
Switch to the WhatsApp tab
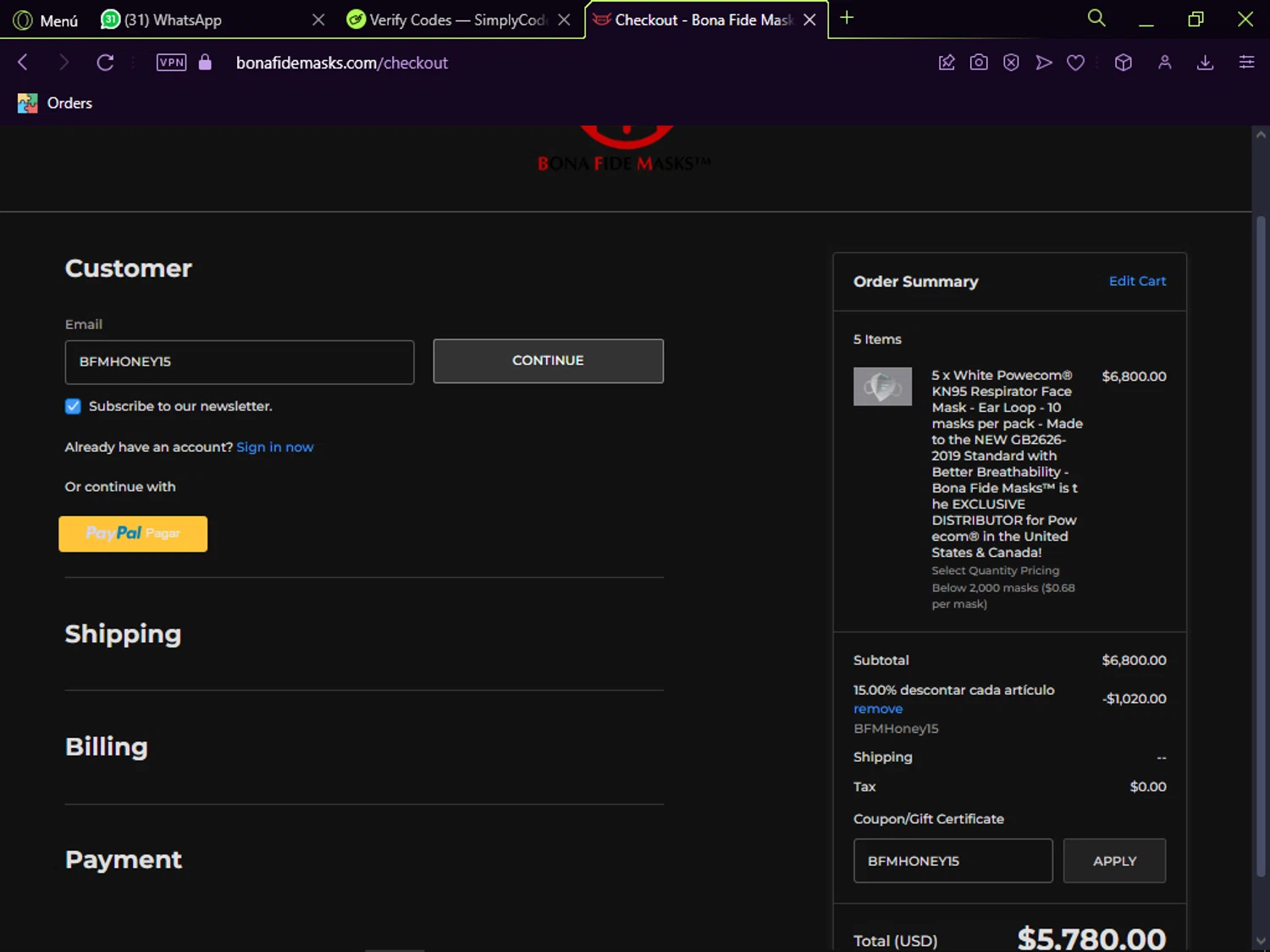173,19
